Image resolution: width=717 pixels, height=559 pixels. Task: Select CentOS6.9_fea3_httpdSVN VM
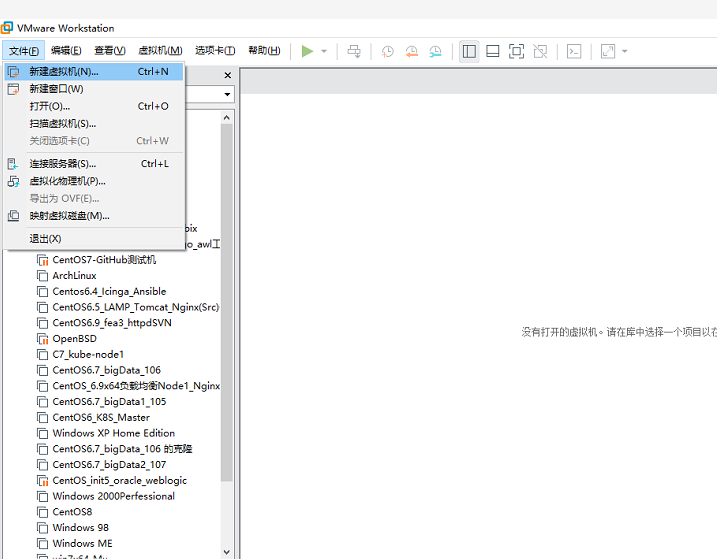click(x=112, y=323)
